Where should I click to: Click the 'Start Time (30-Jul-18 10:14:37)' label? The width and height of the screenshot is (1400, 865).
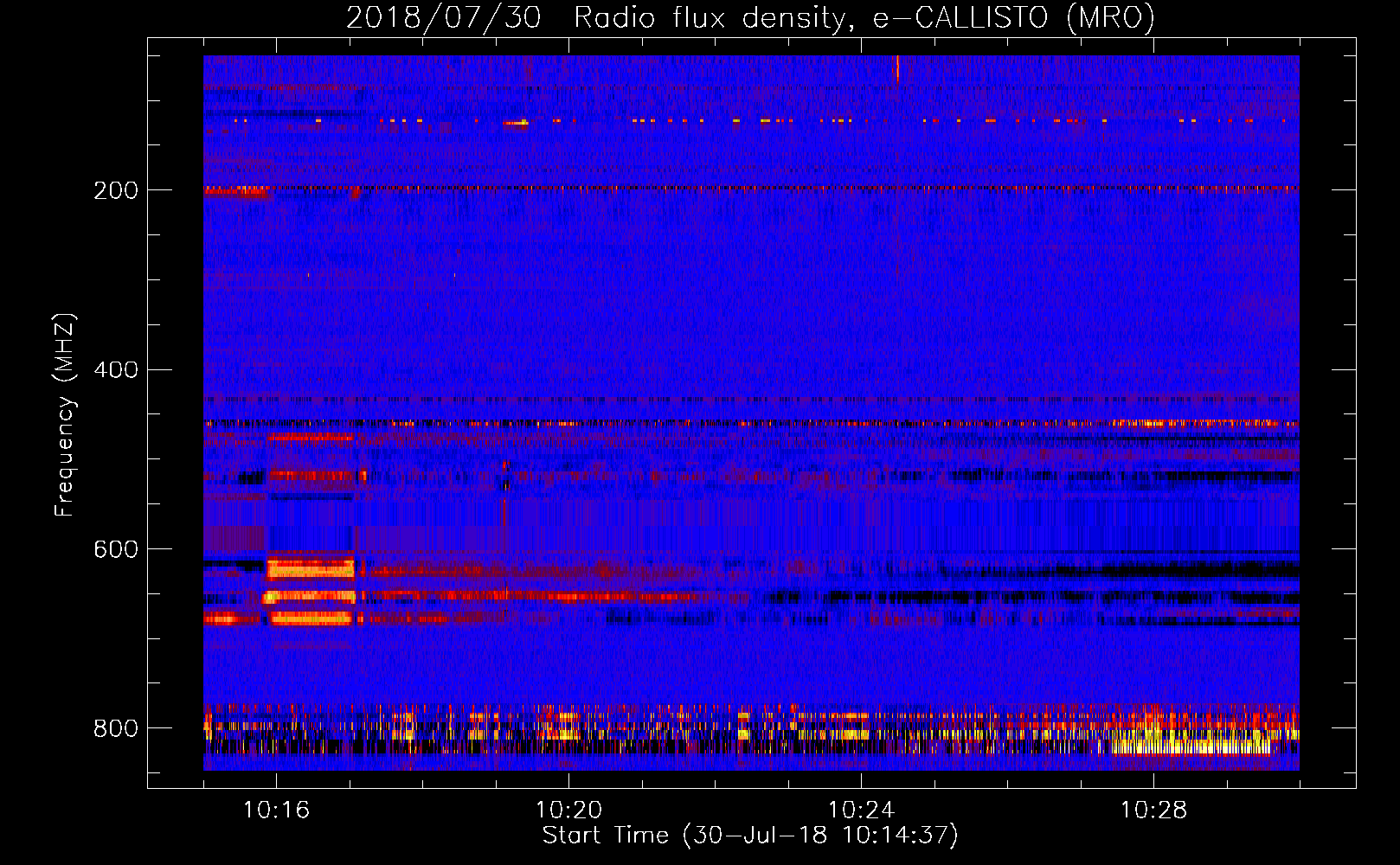tap(750, 836)
